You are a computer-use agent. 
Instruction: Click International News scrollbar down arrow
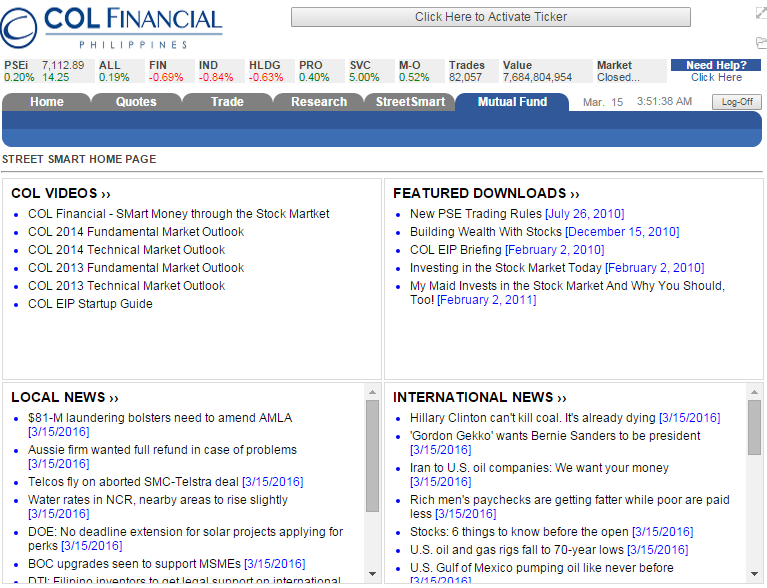pyautogui.click(x=754, y=574)
